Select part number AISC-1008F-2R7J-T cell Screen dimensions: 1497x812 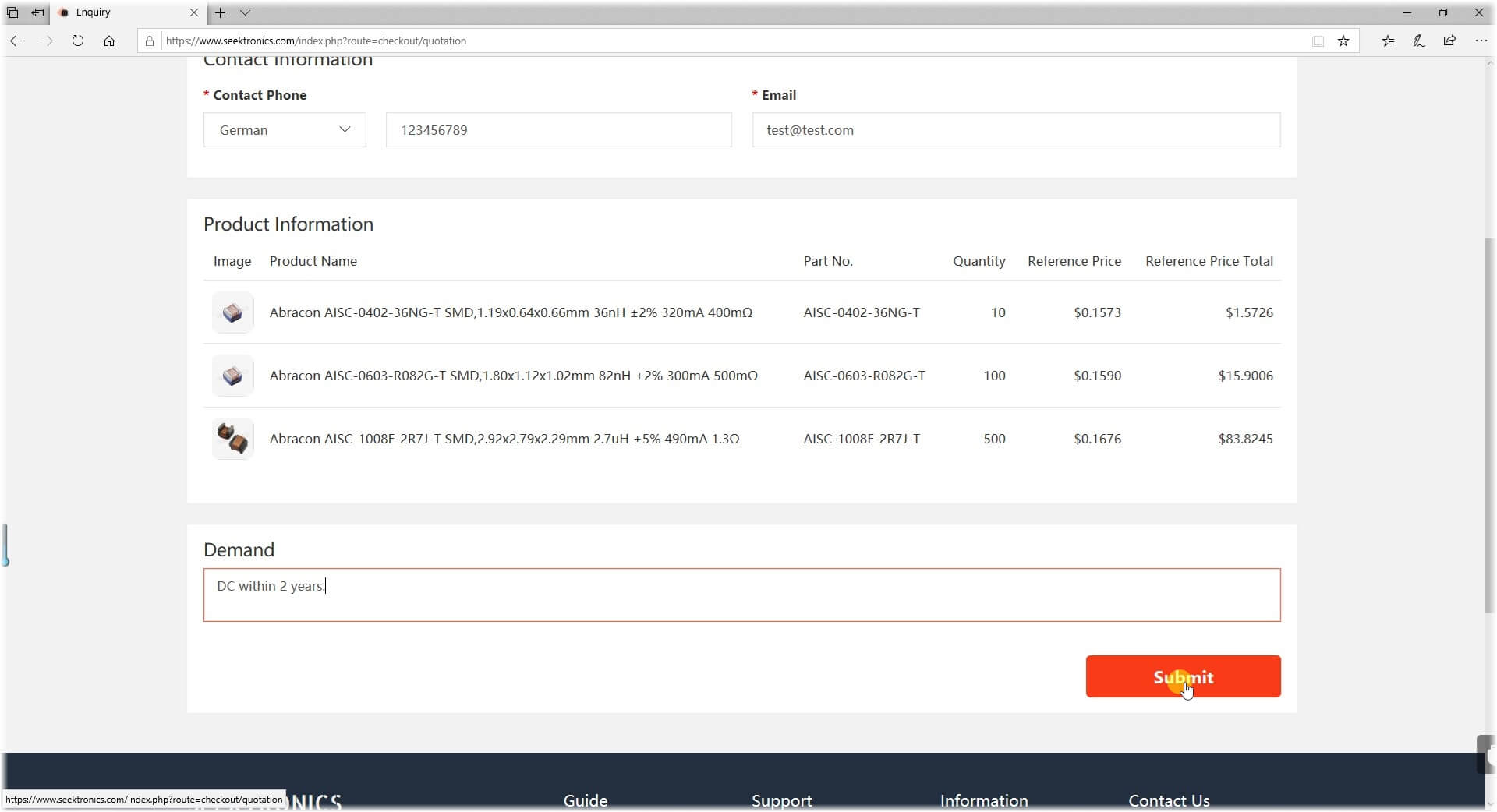click(x=862, y=439)
